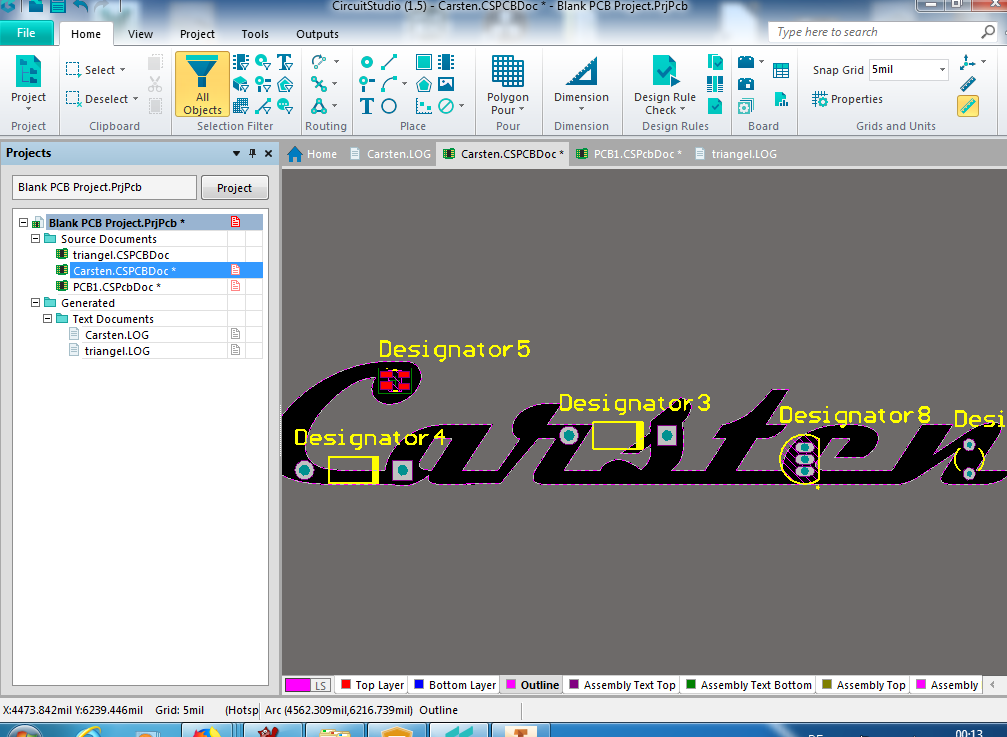This screenshot has height=737, width=1007.
Task: Open the layer stack table icon
Action: (781, 71)
